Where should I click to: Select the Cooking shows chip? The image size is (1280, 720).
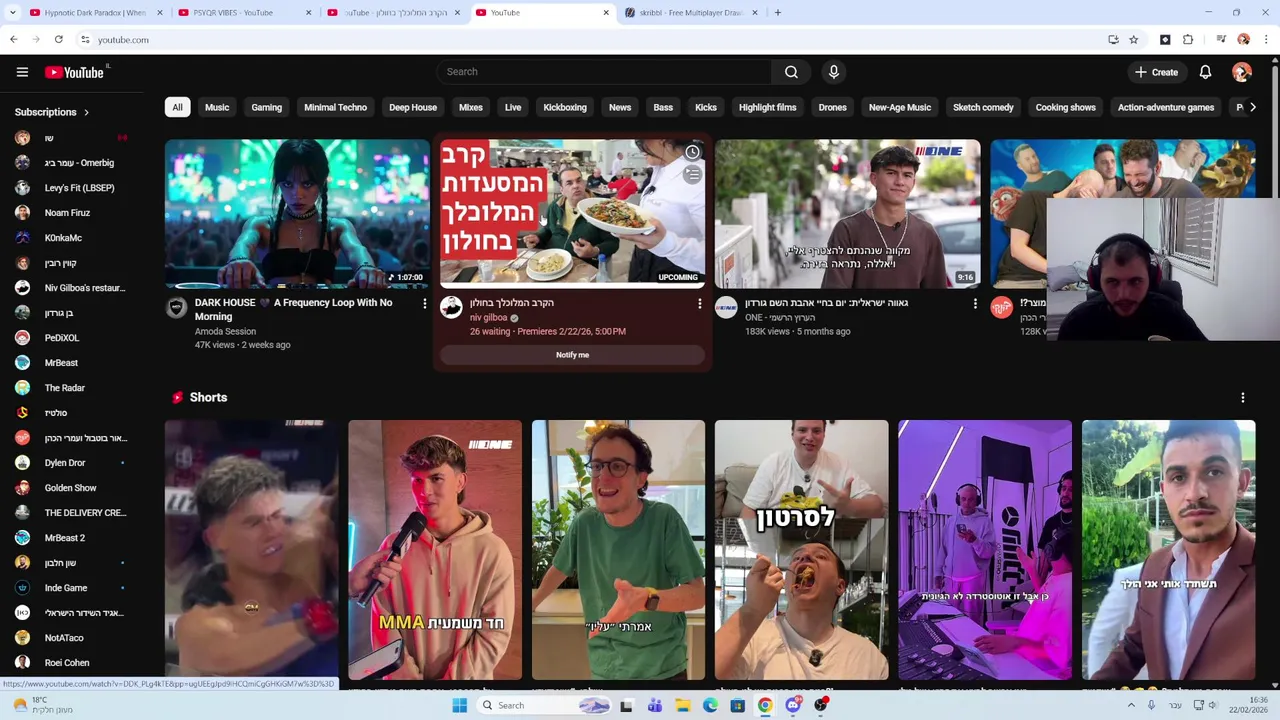1065,107
